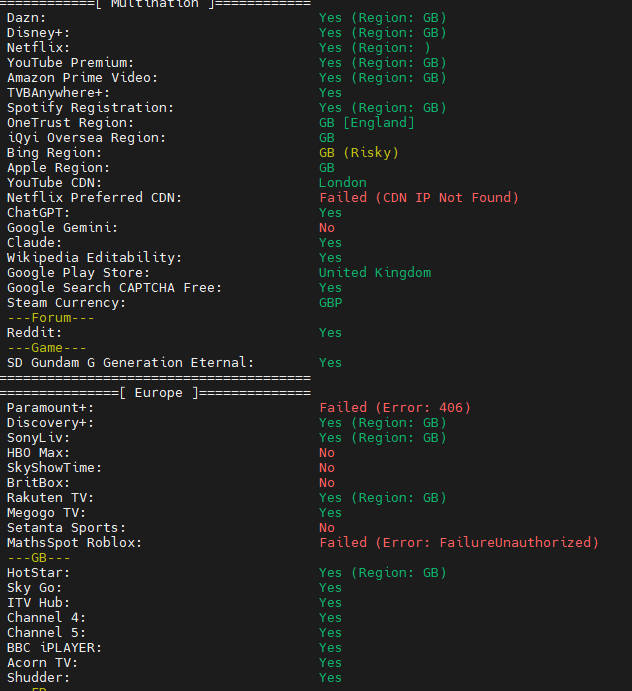Click the "BBC iPLAYER:" label
This screenshot has width=632, height=691.
coord(54,648)
